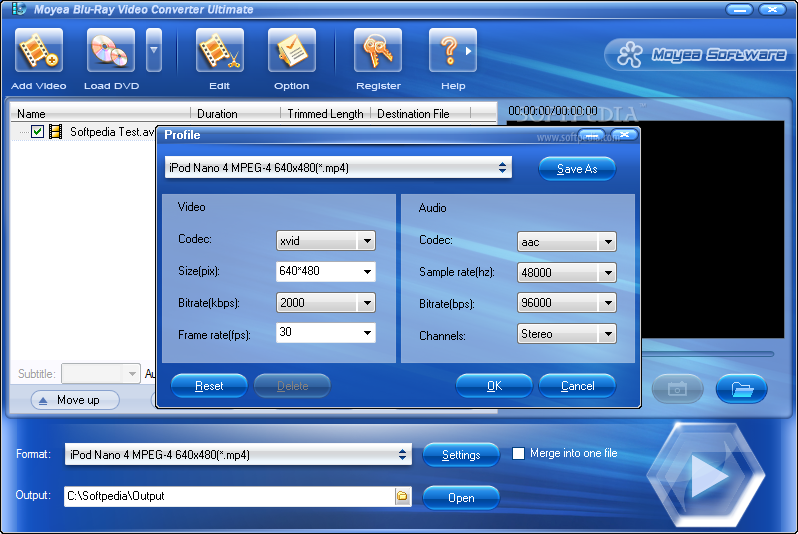Uncheck the Softpedia Test.avi checkbox
Image resolution: width=798 pixels, height=534 pixels.
point(37,132)
